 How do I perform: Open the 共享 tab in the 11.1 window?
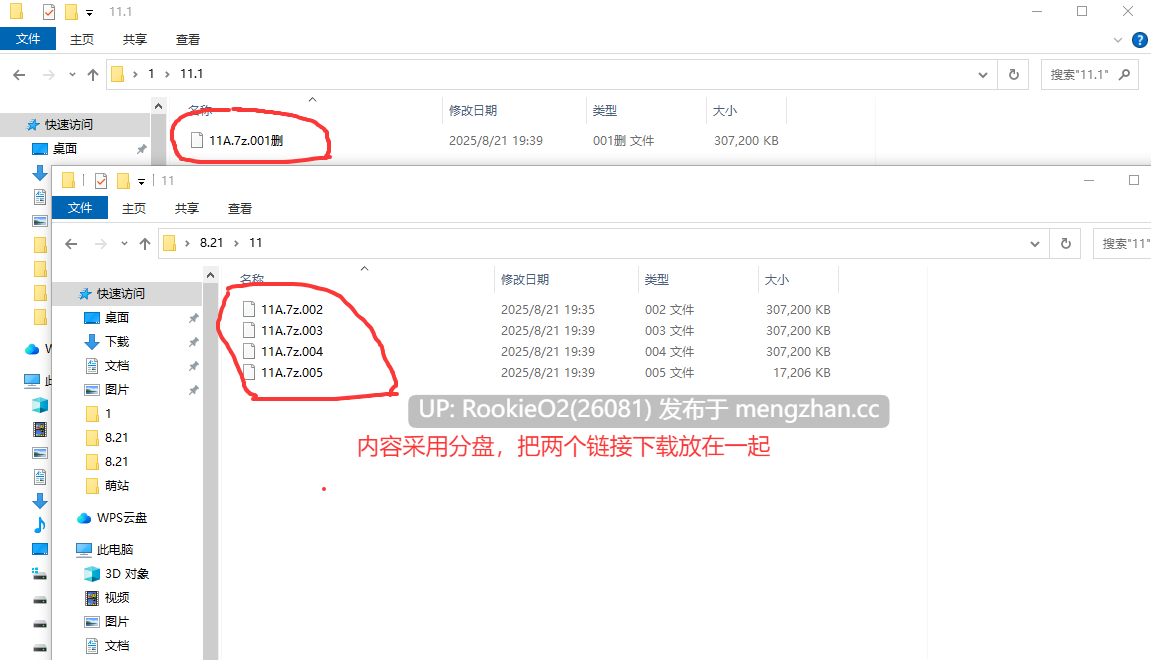tap(134, 40)
